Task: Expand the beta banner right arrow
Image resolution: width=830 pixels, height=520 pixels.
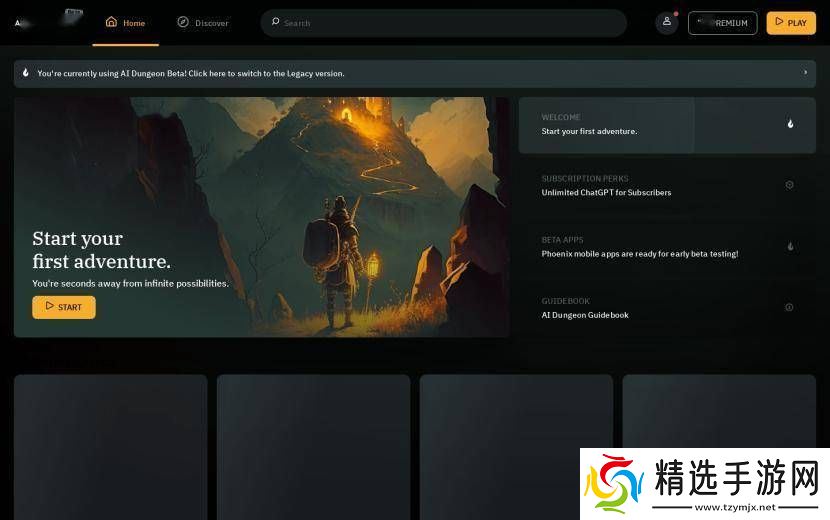Action: coord(805,73)
